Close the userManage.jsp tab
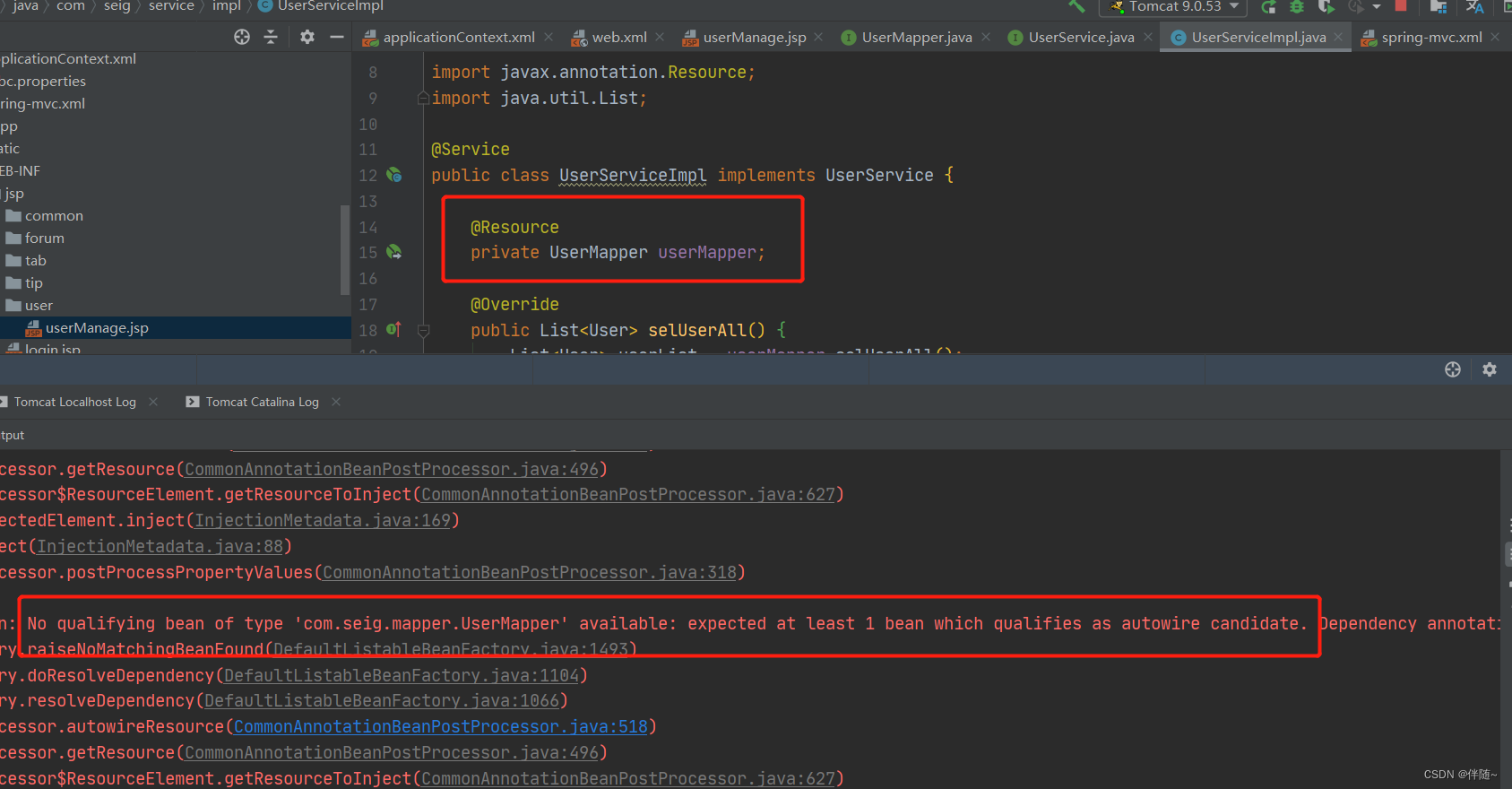This screenshot has height=789, width=1512. [x=818, y=37]
